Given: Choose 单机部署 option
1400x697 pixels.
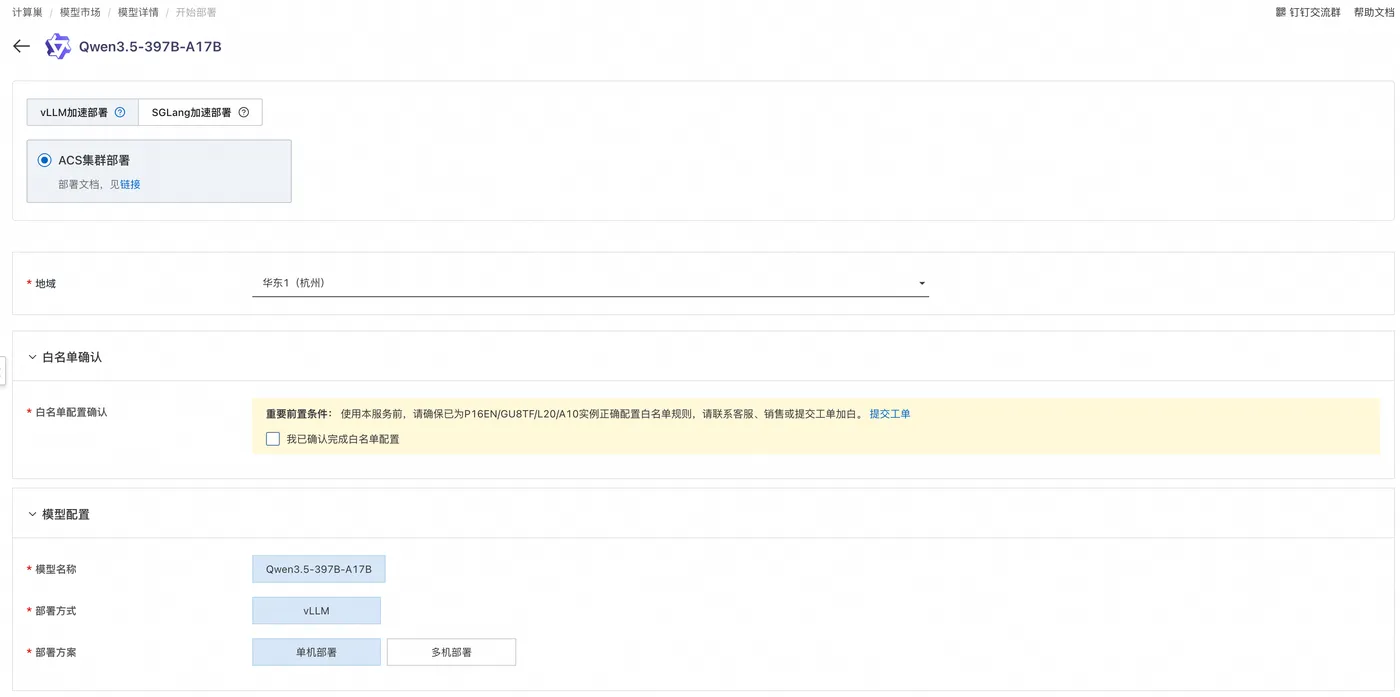Looking at the screenshot, I should coord(316,652).
